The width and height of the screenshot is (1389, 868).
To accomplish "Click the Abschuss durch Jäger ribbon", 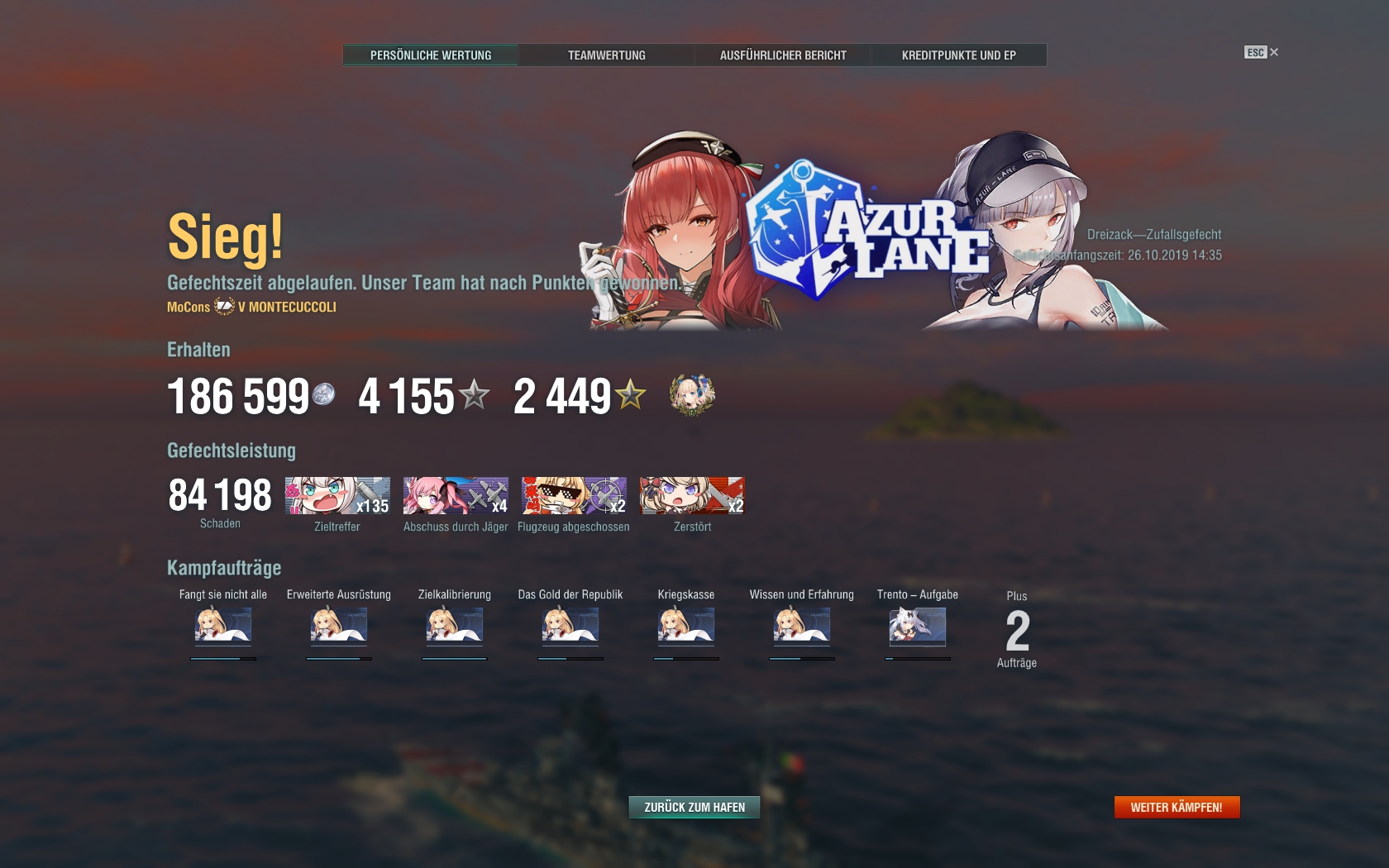I will [x=456, y=495].
